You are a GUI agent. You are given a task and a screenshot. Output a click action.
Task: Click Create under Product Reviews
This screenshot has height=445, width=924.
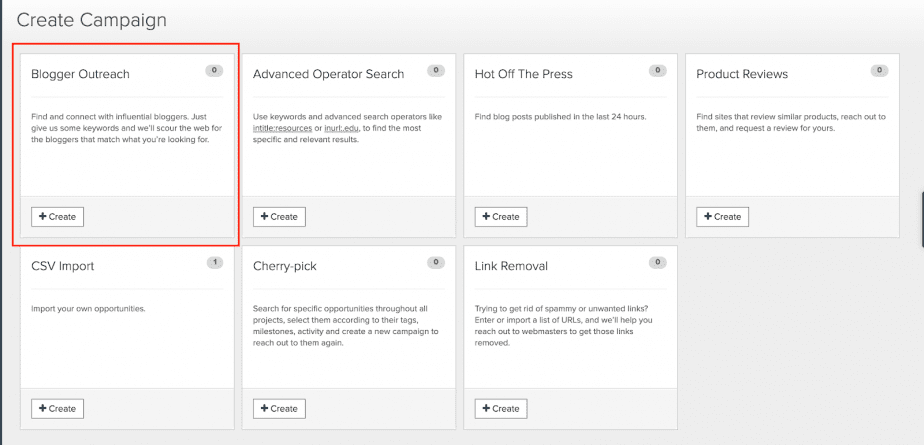722,216
